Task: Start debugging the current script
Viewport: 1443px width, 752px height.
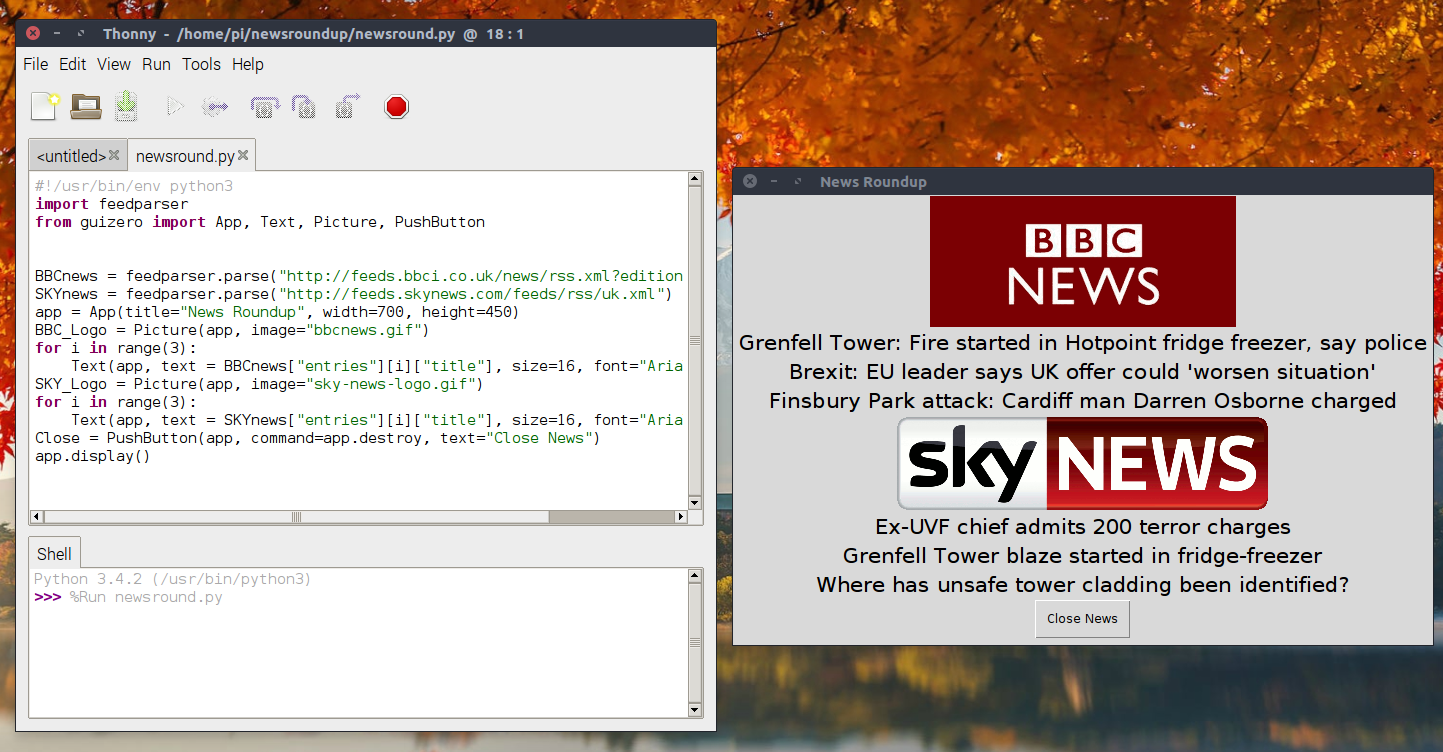Action: coord(215,106)
